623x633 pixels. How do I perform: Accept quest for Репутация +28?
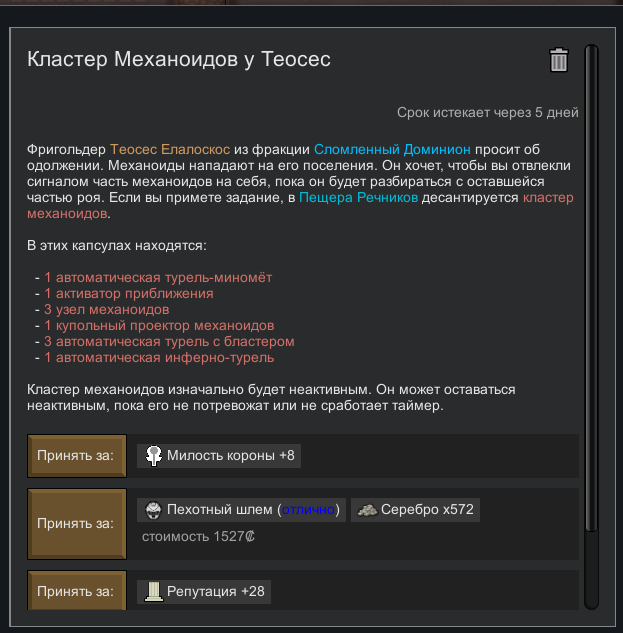[76, 591]
